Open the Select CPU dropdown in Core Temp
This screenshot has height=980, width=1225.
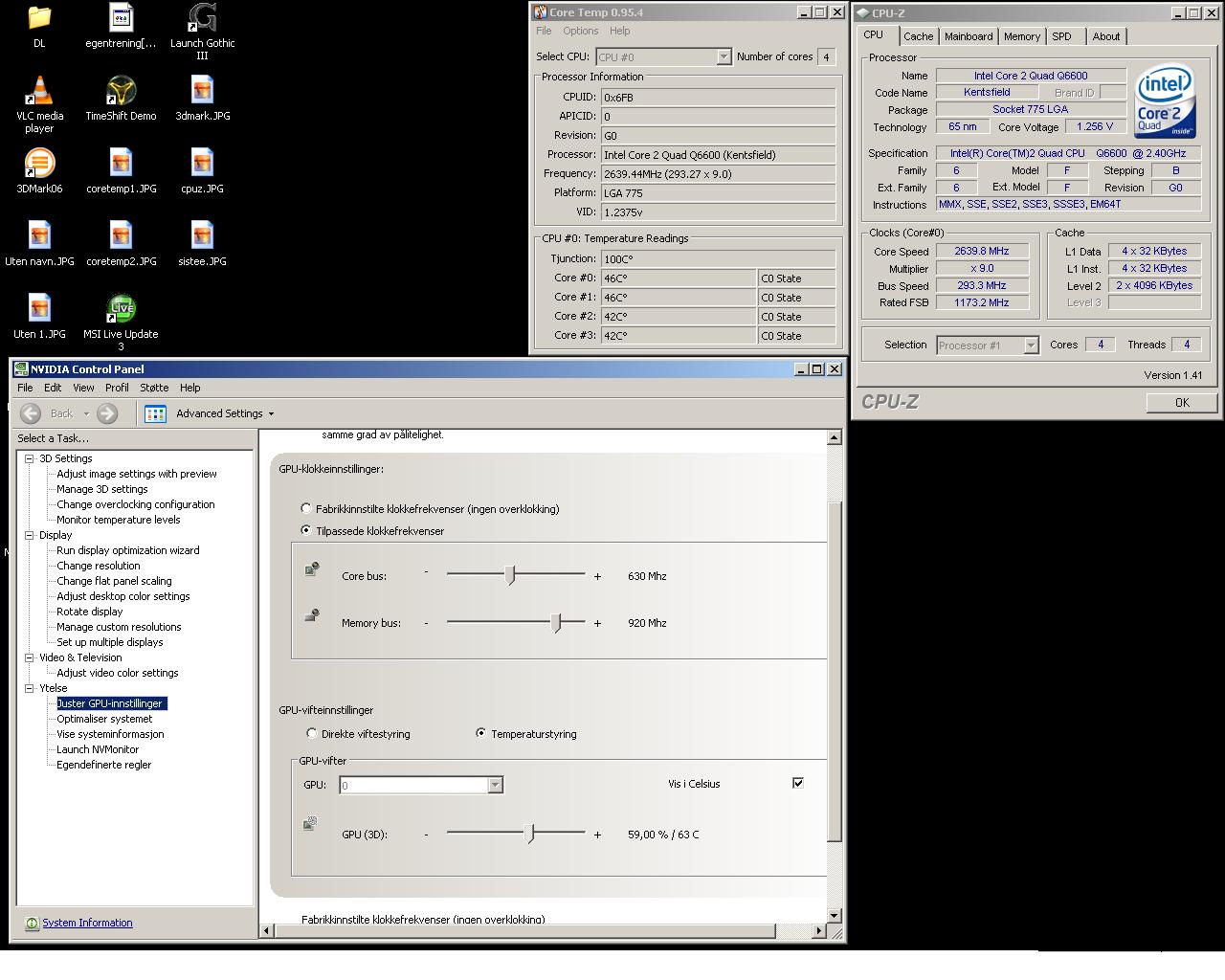[x=724, y=57]
